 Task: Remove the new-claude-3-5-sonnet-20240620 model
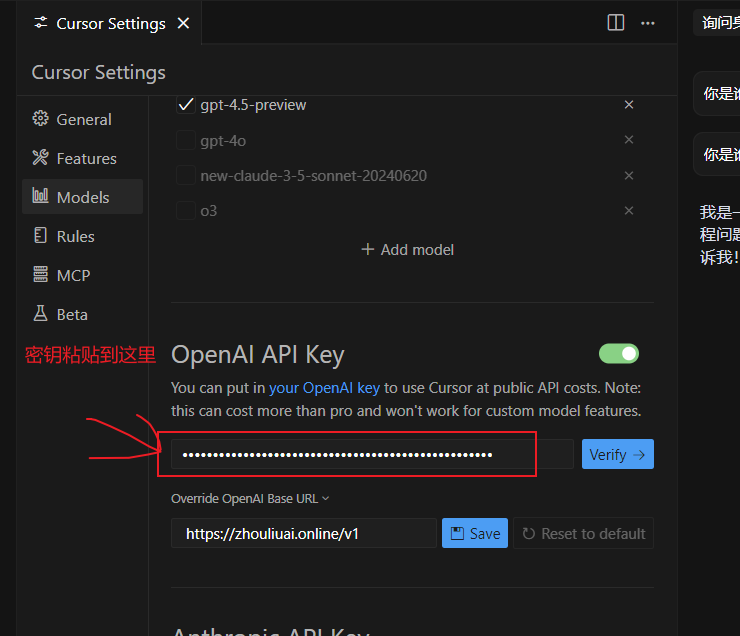coord(629,176)
